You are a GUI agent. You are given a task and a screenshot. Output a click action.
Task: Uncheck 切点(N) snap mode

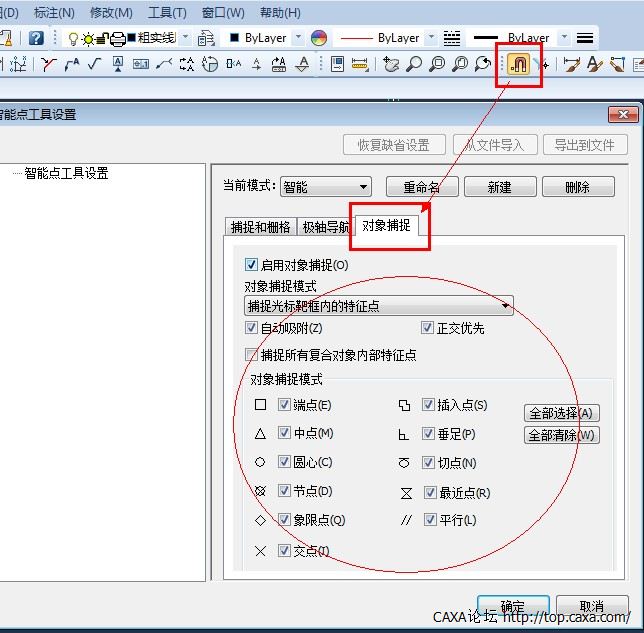(428, 462)
